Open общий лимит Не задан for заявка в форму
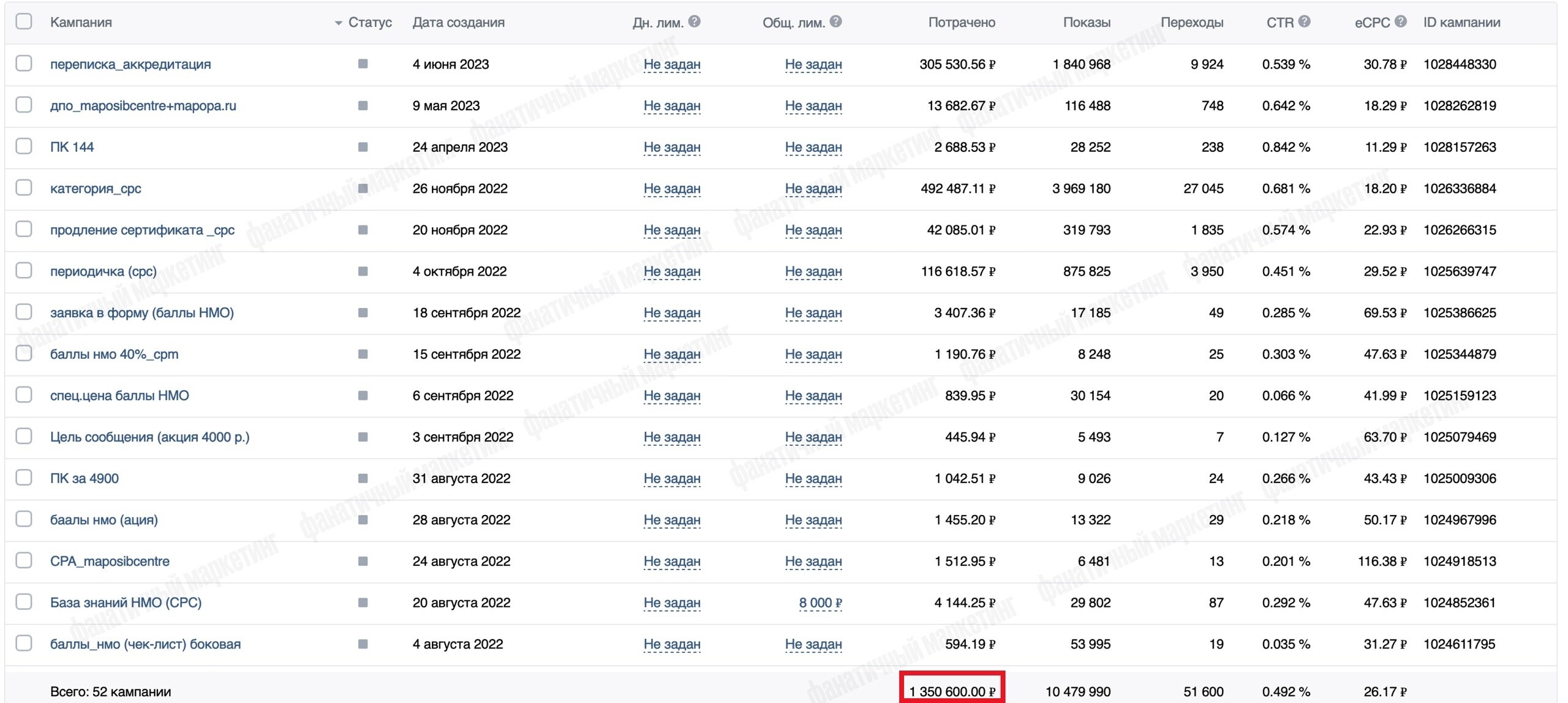1568x703 pixels. click(x=813, y=312)
